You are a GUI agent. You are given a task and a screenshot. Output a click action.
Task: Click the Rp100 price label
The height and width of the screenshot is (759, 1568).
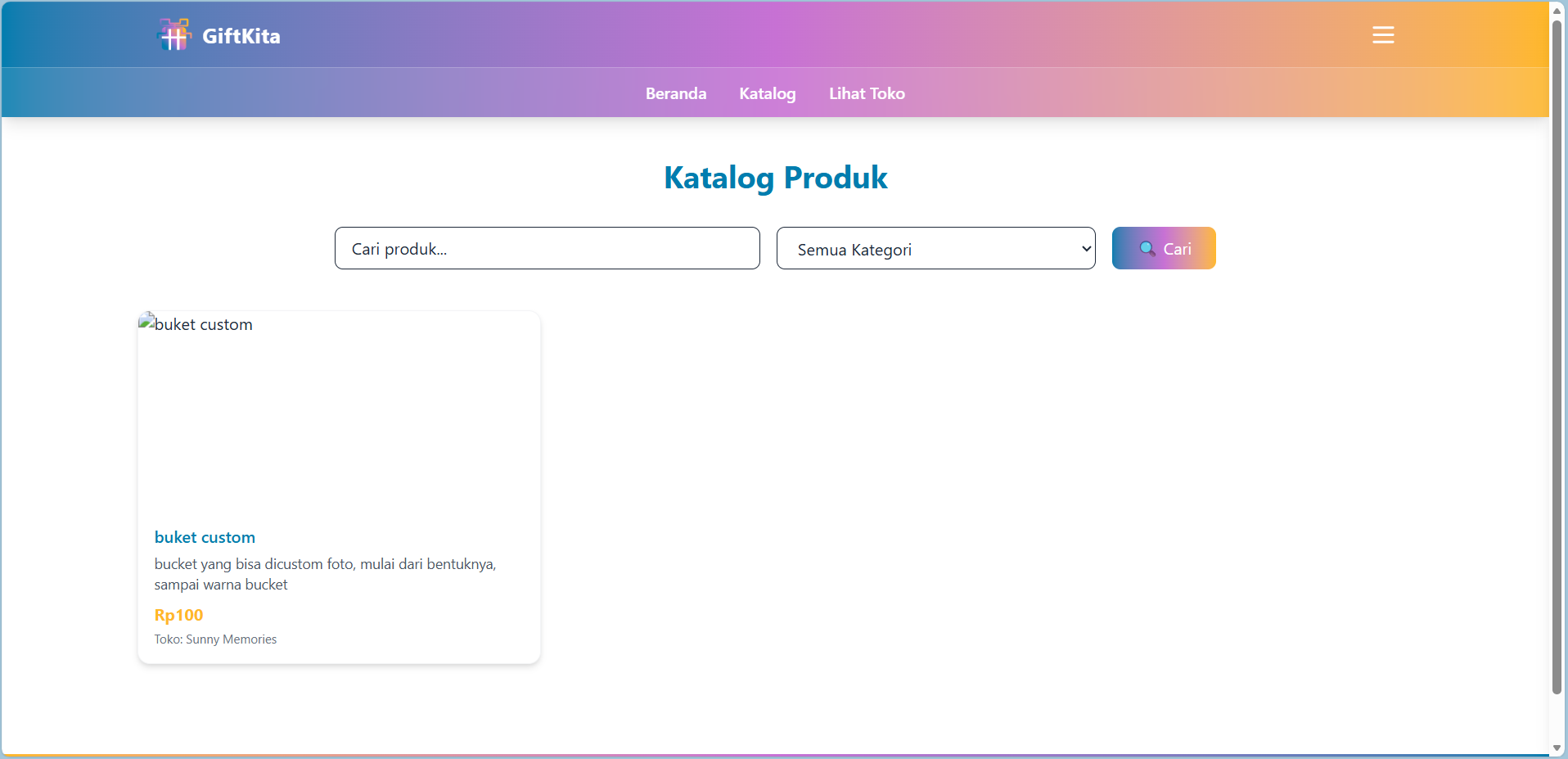tap(178, 615)
